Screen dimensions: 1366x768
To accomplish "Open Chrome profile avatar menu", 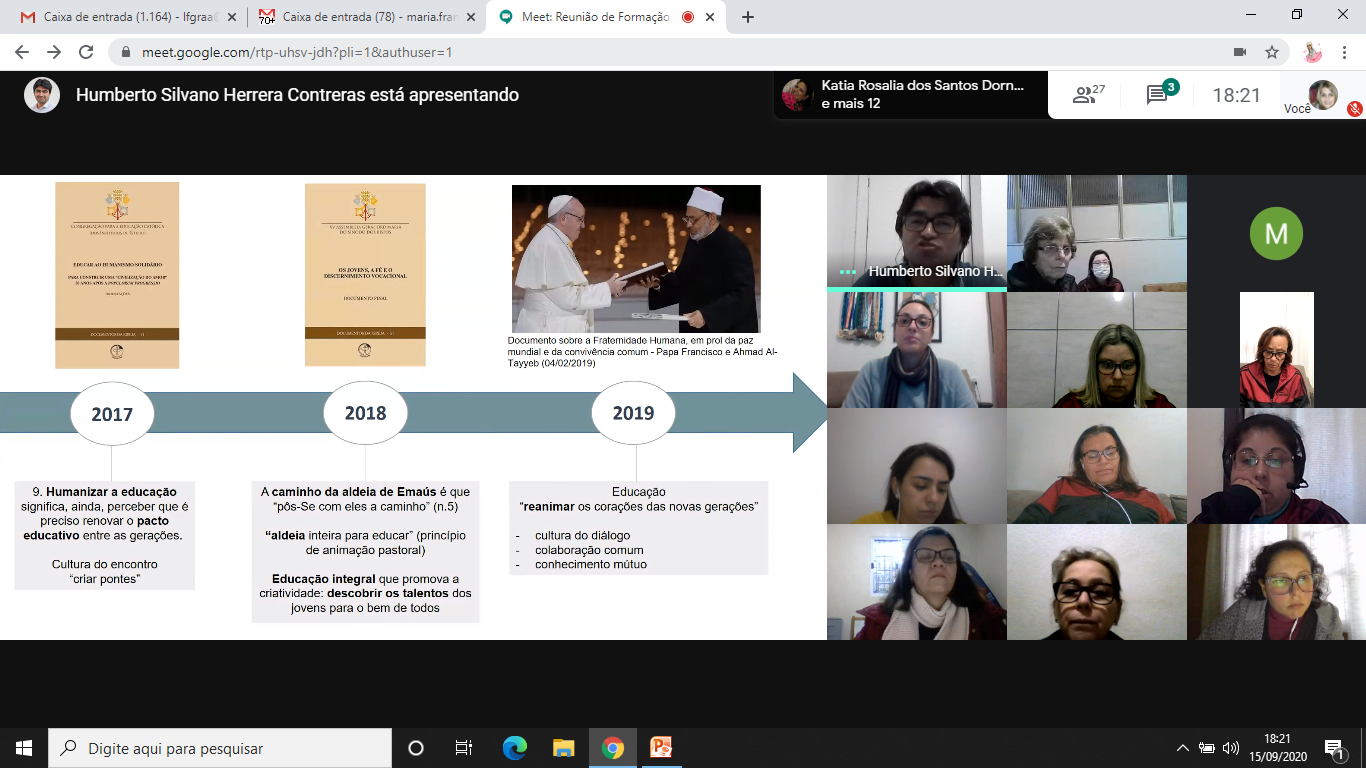I will (1313, 52).
